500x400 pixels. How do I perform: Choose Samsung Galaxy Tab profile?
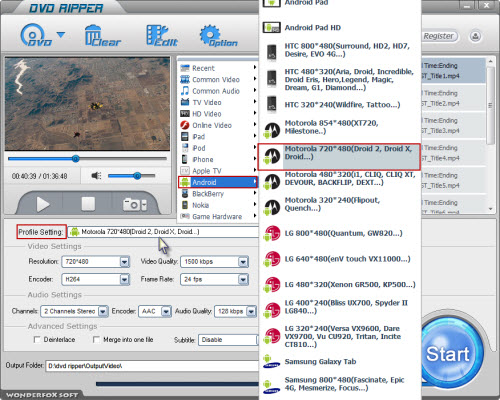point(340,362)
